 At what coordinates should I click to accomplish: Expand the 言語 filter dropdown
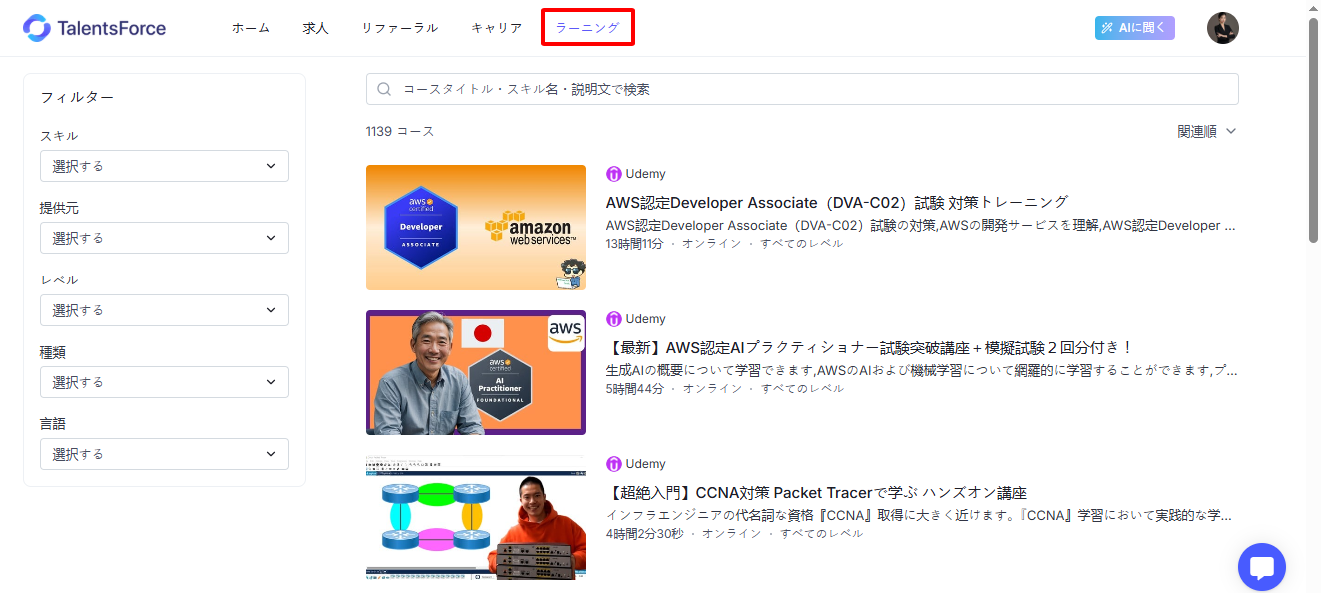pyautogui.click(x=164, y=454)
